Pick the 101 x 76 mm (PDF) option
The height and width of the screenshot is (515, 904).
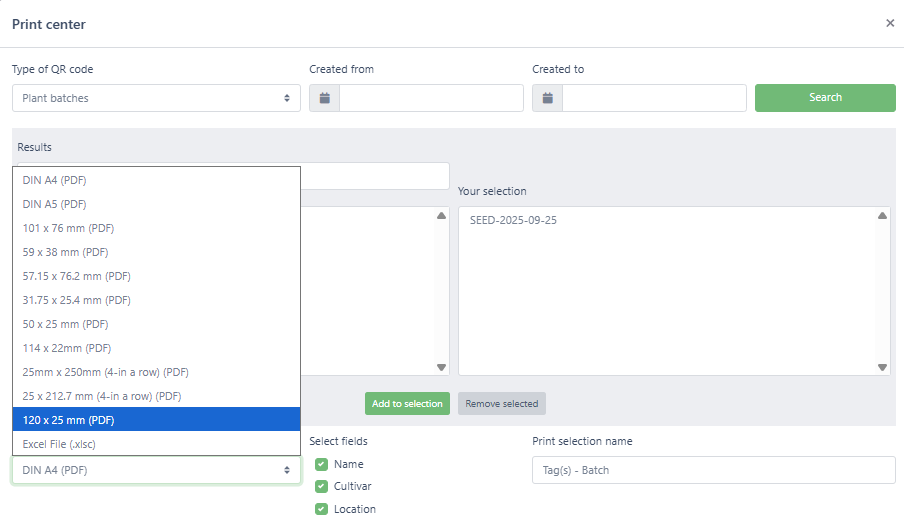click(x=156, y=228)
